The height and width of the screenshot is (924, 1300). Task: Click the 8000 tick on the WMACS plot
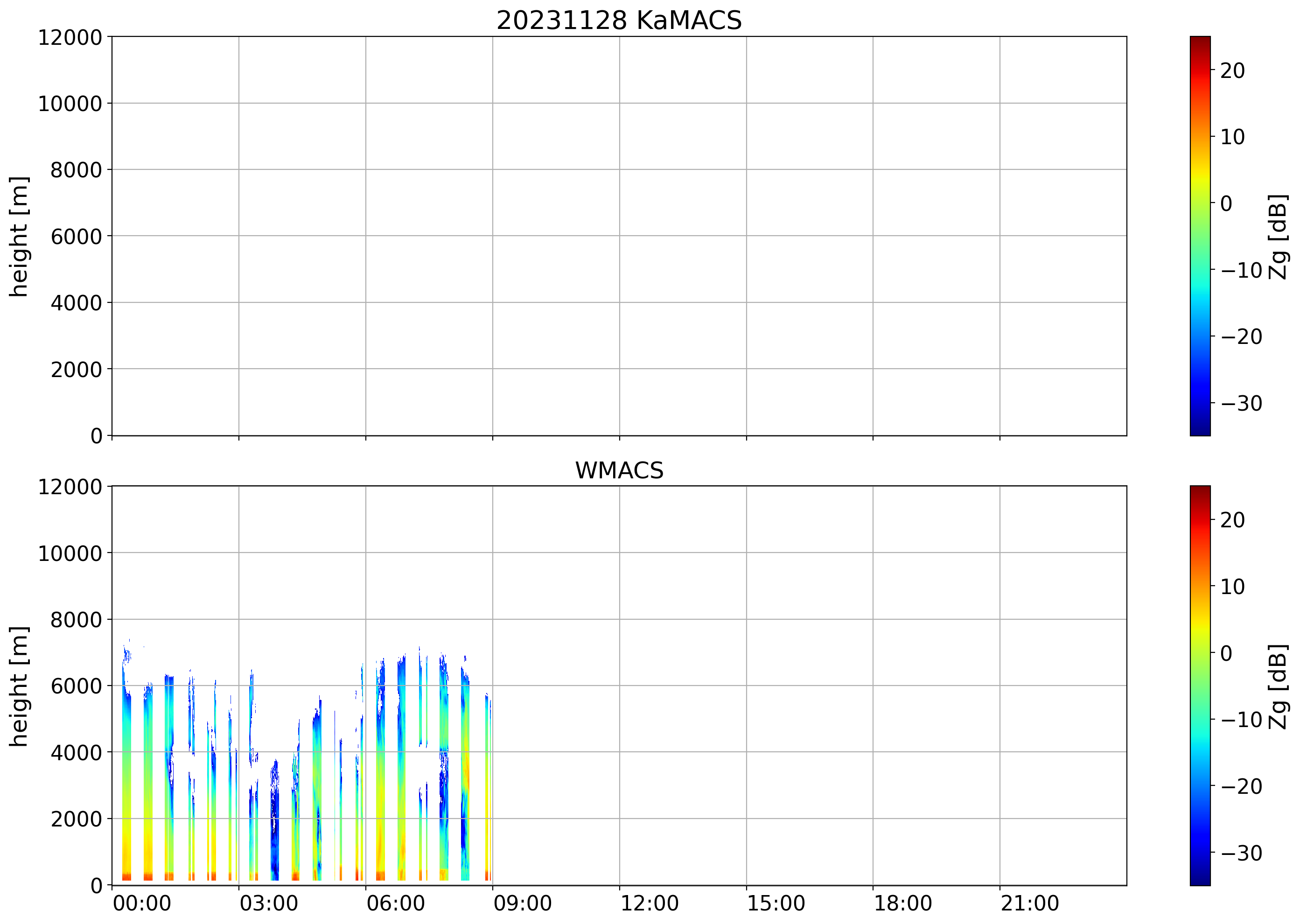coord(76,620)
